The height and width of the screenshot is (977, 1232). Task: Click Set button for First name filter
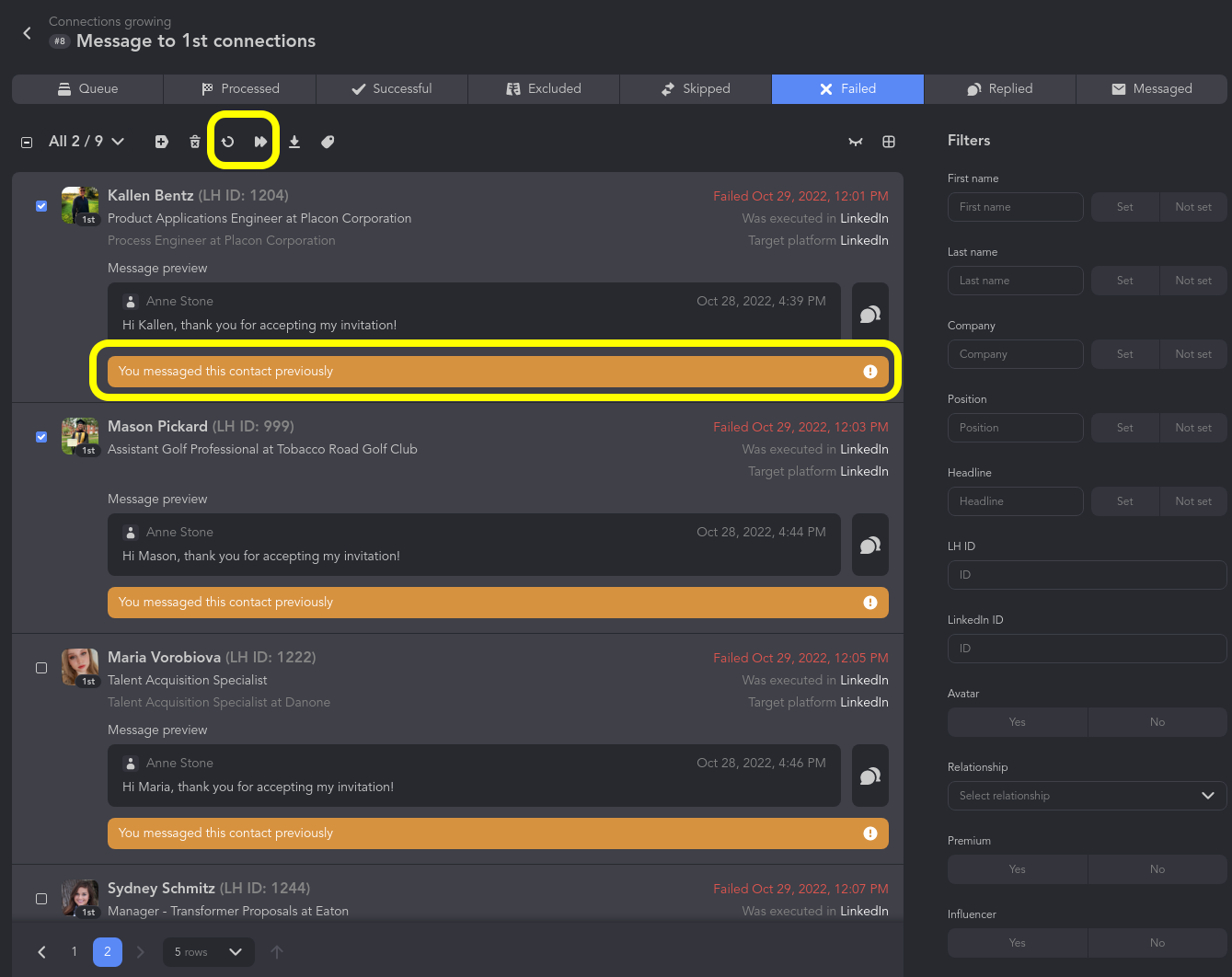[x=1125, y=207]
